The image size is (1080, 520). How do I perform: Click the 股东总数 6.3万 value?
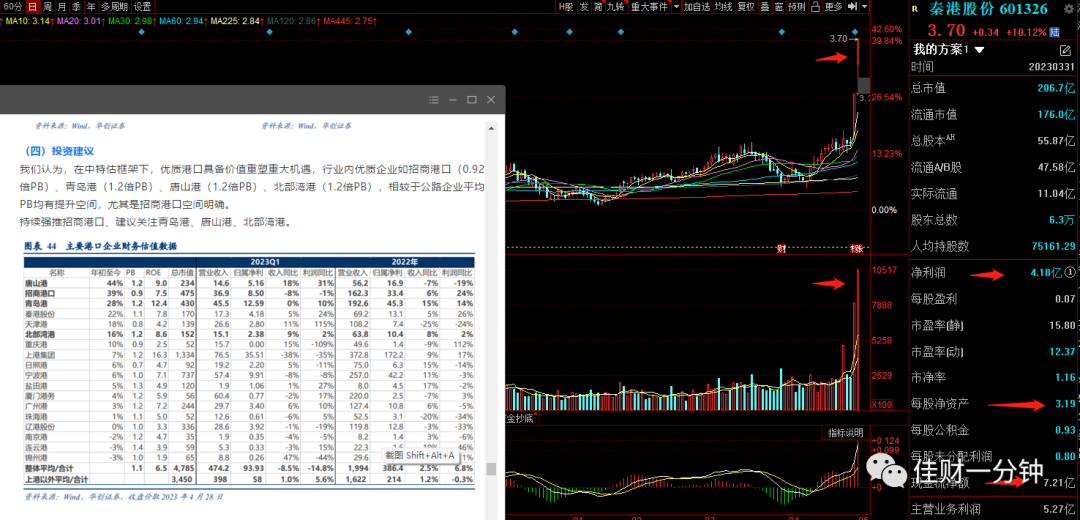pyautogui.click(x=1061, y=220)
